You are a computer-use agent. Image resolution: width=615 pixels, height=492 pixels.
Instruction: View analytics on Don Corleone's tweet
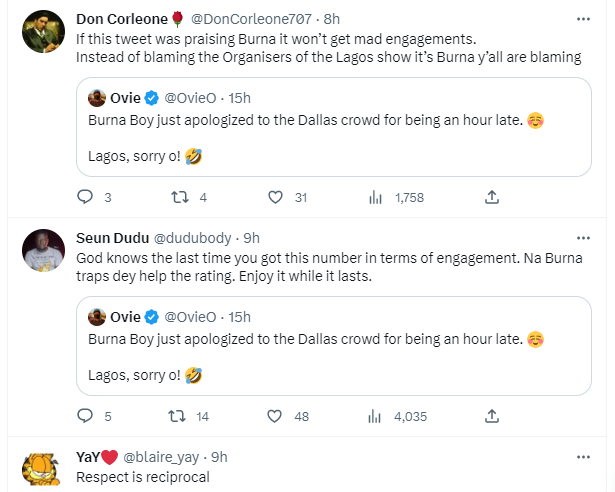[376, 198]
